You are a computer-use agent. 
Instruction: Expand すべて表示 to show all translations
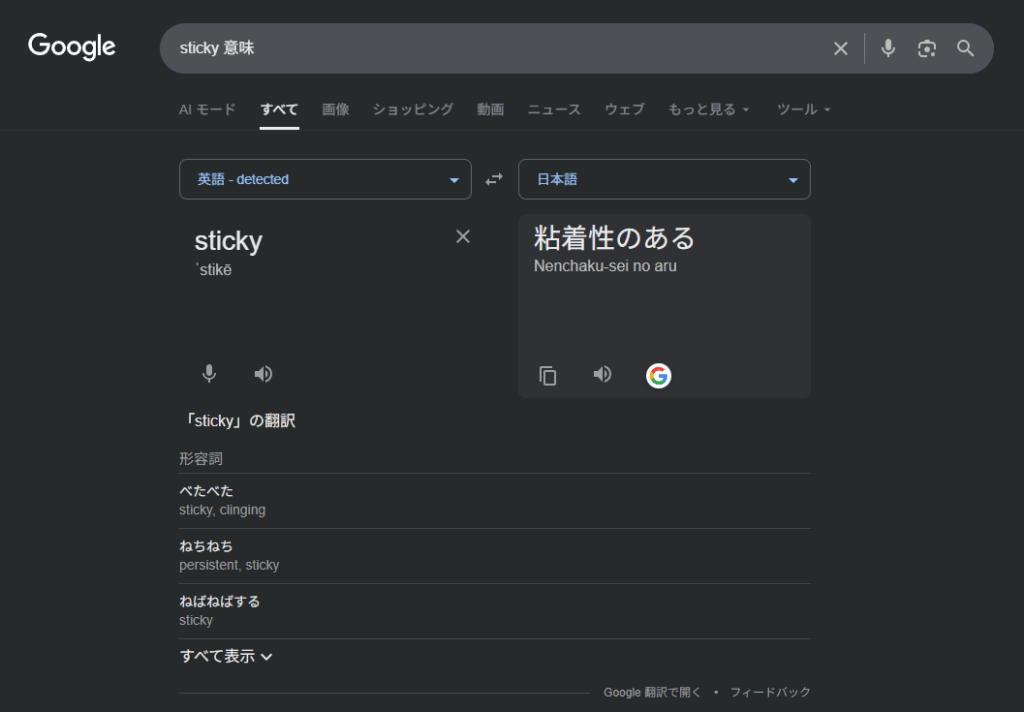point(226,657)
